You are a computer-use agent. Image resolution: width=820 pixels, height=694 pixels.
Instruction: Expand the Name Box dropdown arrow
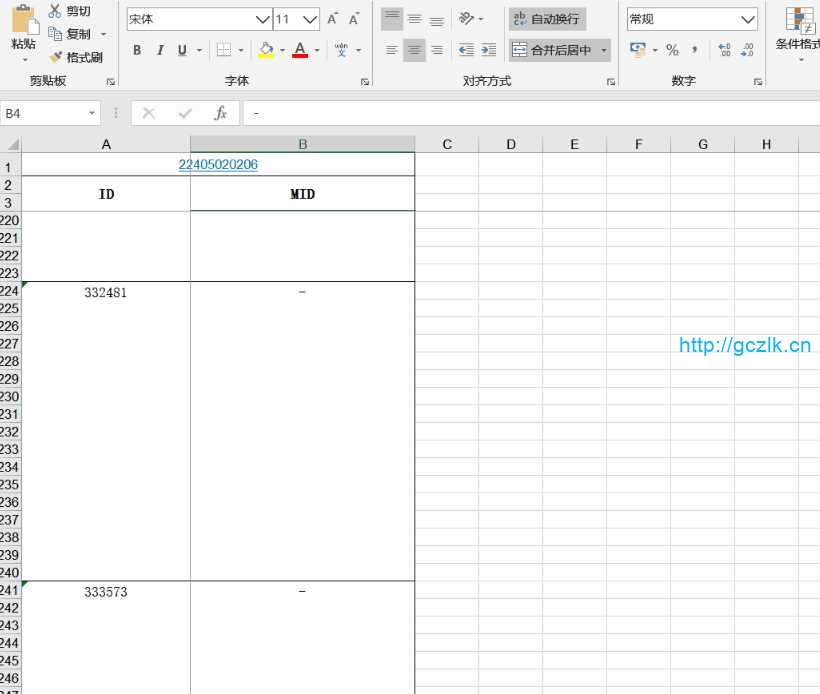pos(92,114)
